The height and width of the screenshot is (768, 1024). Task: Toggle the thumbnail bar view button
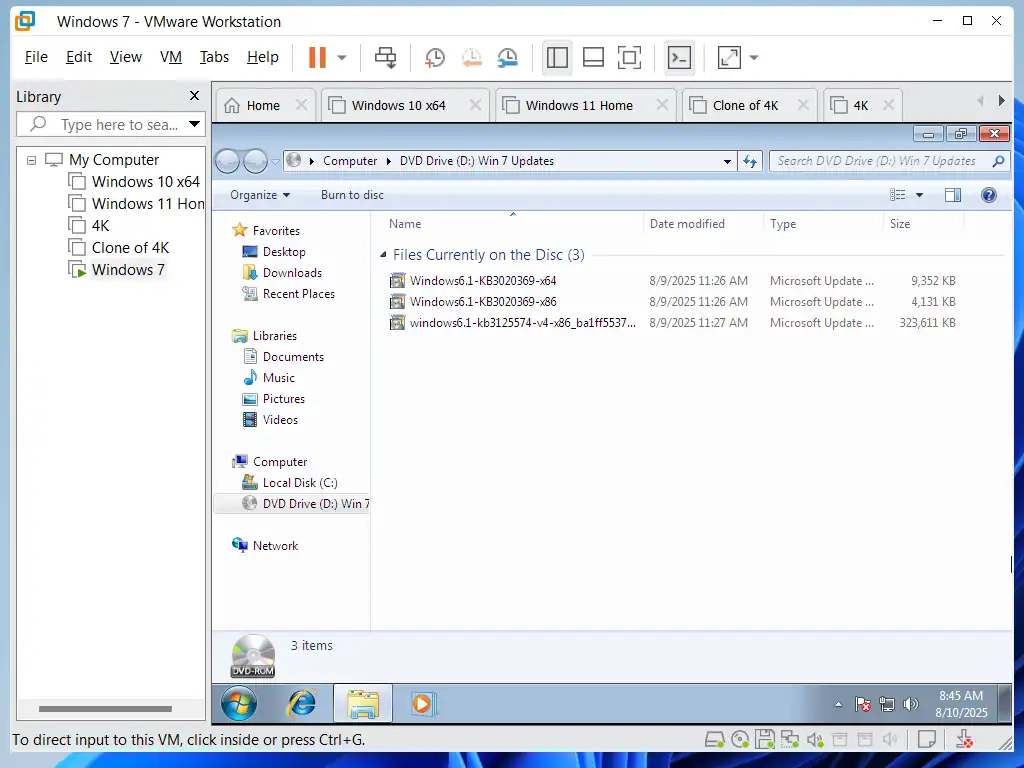[x=593, y=57]
